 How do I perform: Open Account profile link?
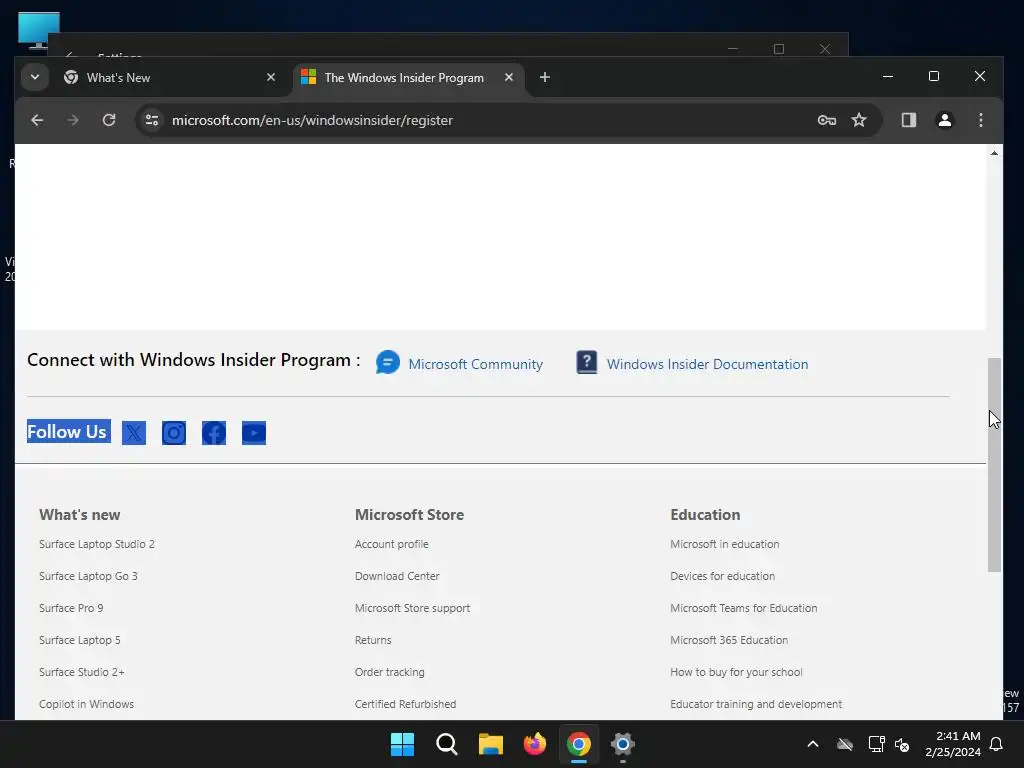click(392, 544)
